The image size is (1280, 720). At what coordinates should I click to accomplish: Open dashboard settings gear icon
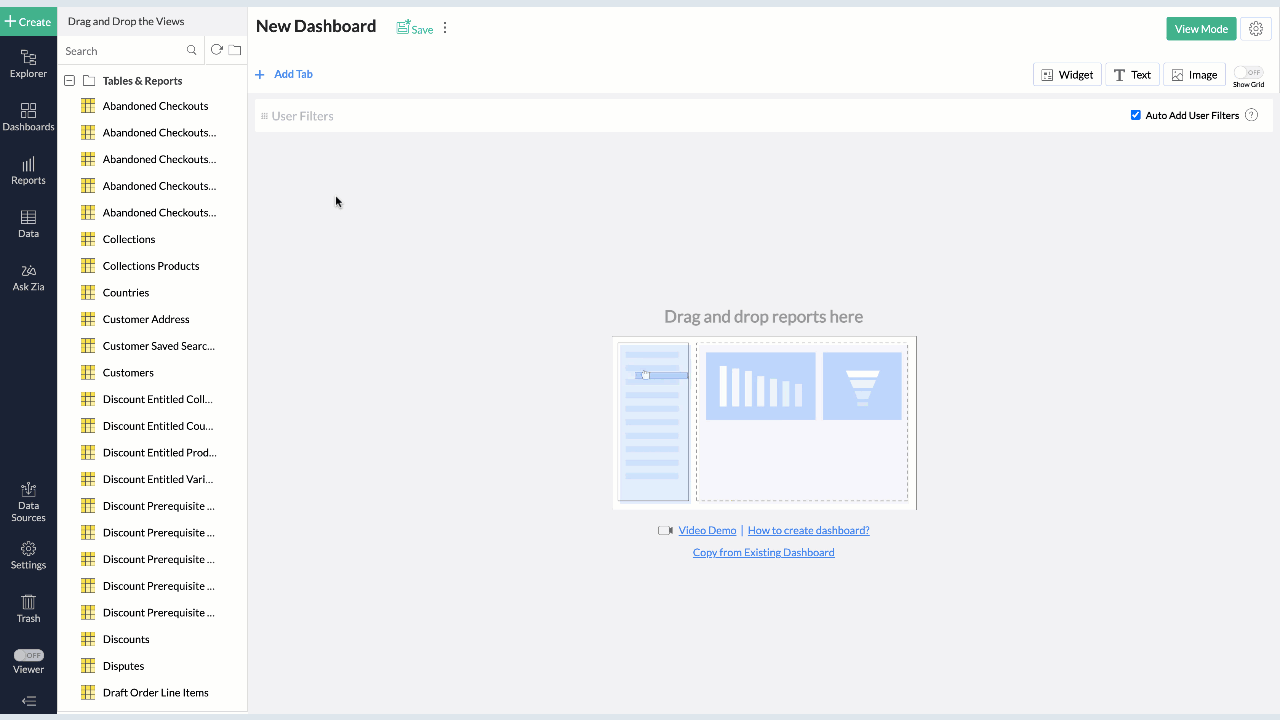pyautogui.click(x=1256, y=29)
